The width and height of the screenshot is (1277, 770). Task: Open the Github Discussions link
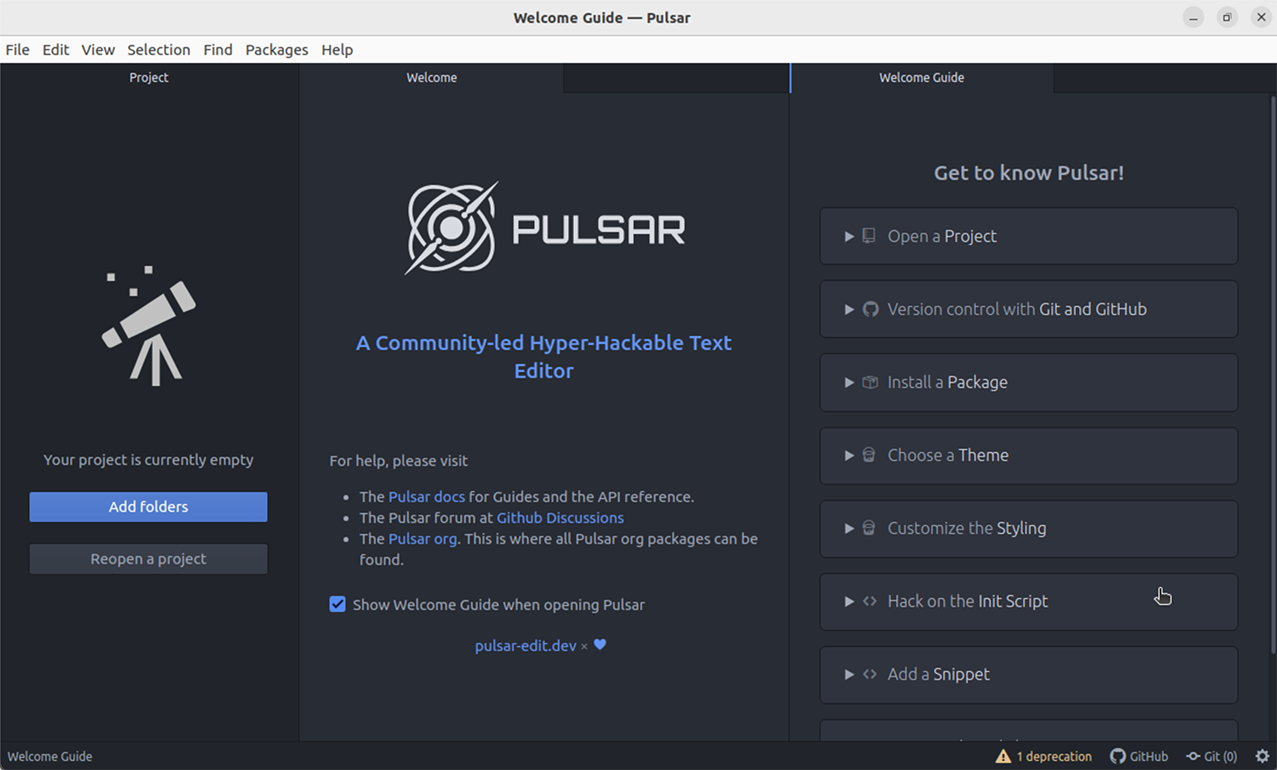[559, 517]
